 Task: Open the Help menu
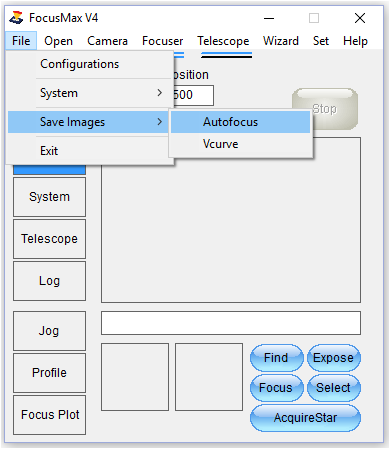tap(355, 41)
